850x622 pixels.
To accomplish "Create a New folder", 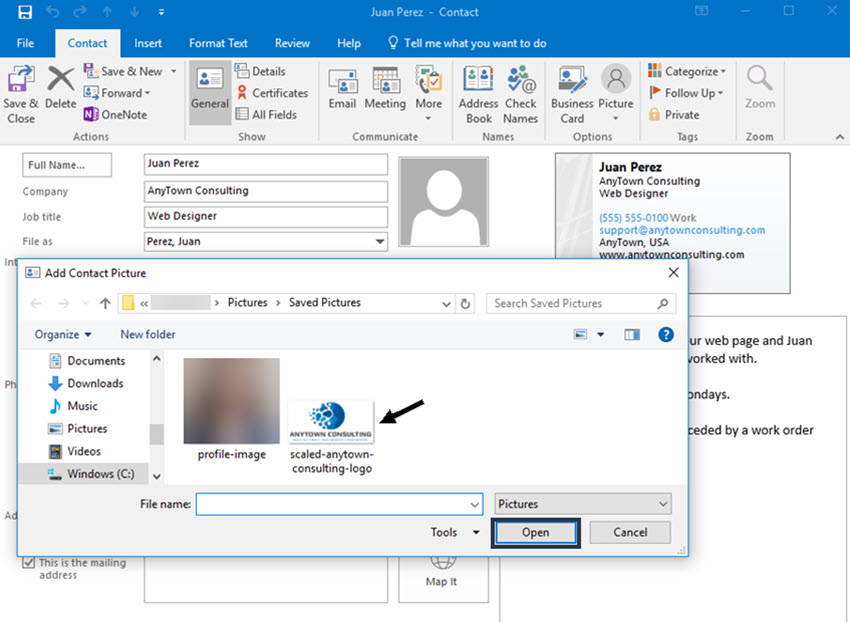I will [x=147, y=335].
